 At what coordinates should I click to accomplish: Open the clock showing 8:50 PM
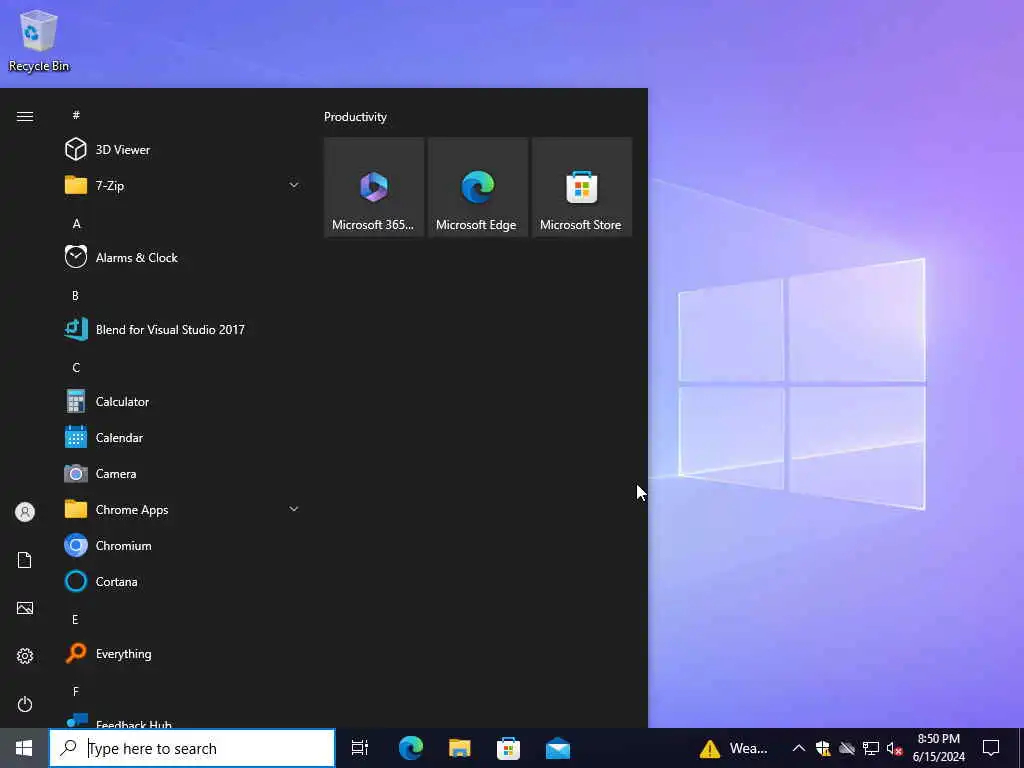[x=938, y=748]
